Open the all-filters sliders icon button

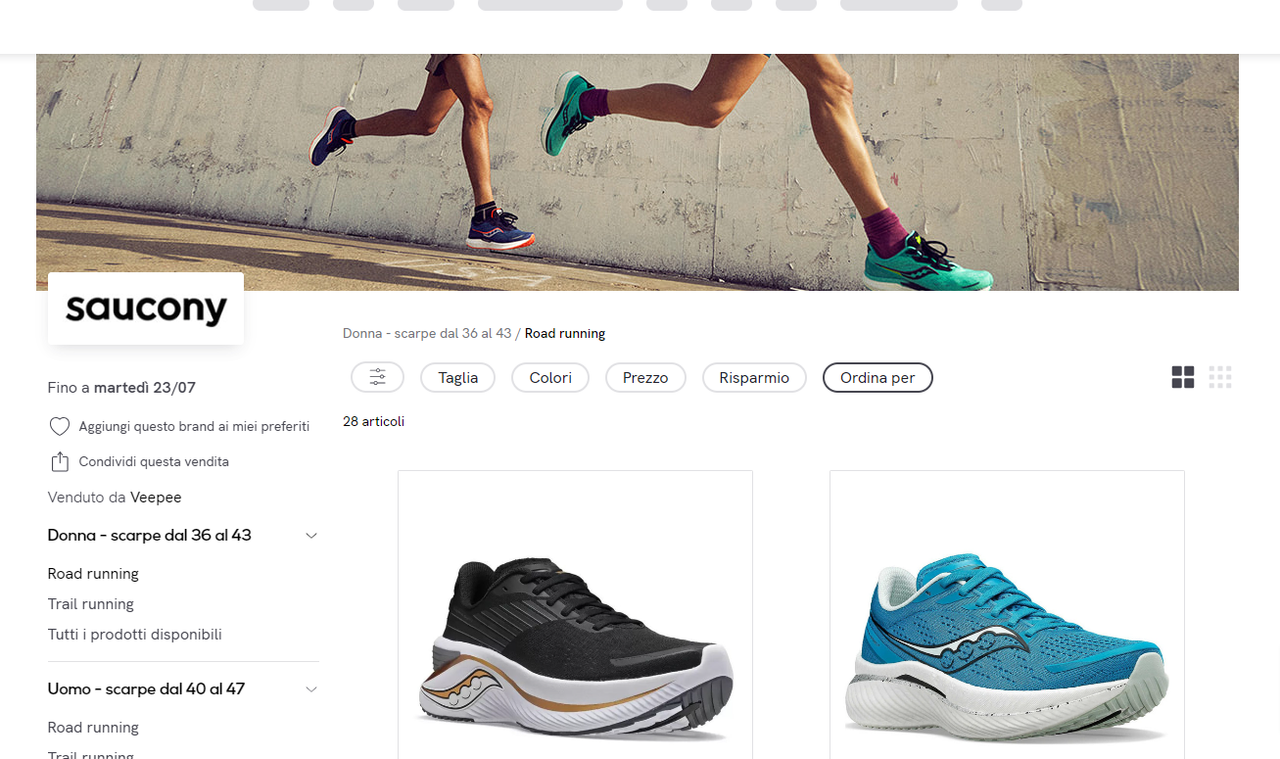pyautogui.click(x=377, y=377)
